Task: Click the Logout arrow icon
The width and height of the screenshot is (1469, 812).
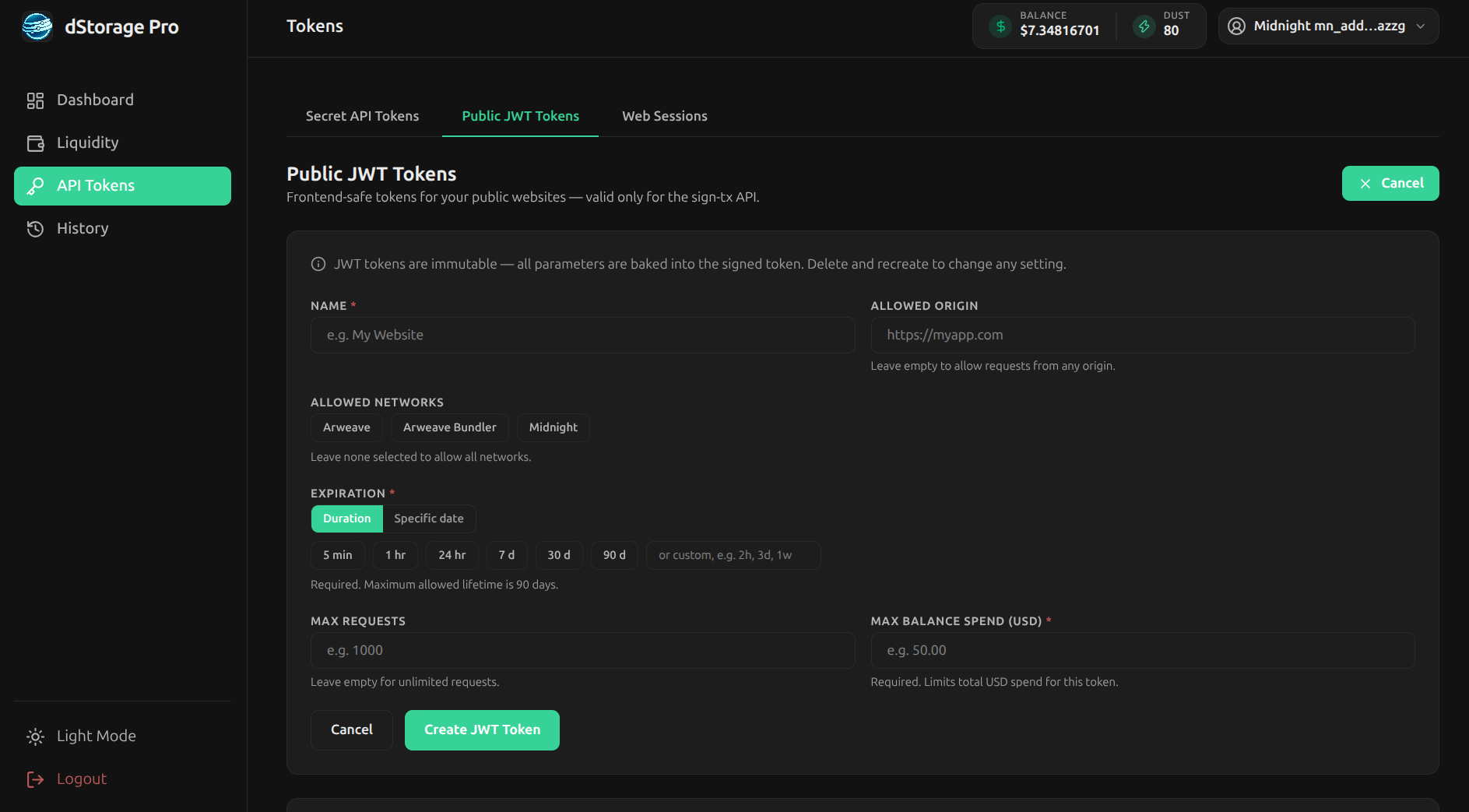Action: [x=35, y=779]
